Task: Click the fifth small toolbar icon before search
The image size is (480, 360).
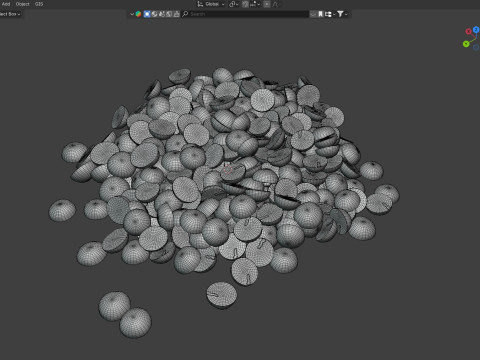Action: [x=169, y=14]
